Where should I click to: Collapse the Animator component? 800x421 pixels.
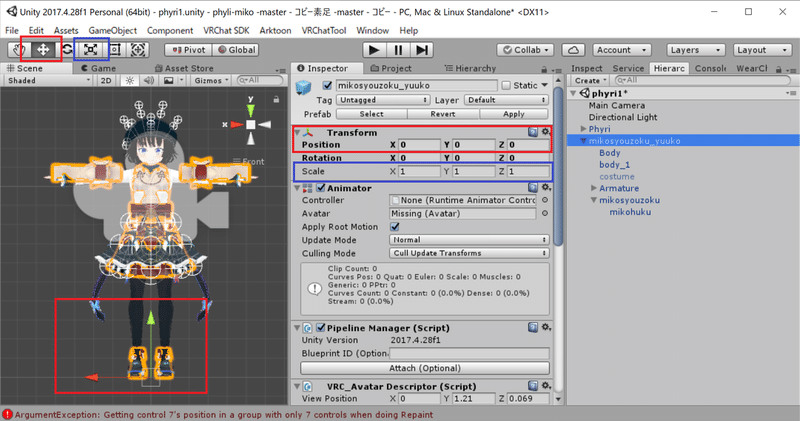tap(297, 188)
